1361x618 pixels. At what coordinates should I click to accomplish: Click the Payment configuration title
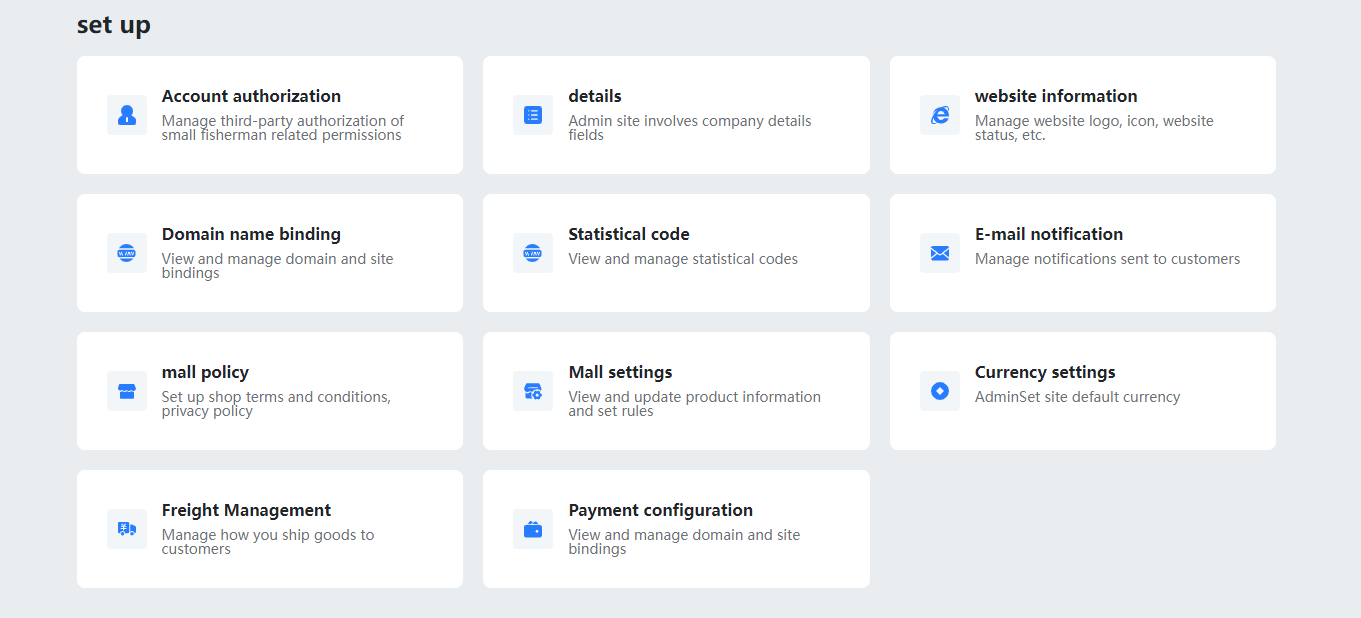click(x=660, y=510)
